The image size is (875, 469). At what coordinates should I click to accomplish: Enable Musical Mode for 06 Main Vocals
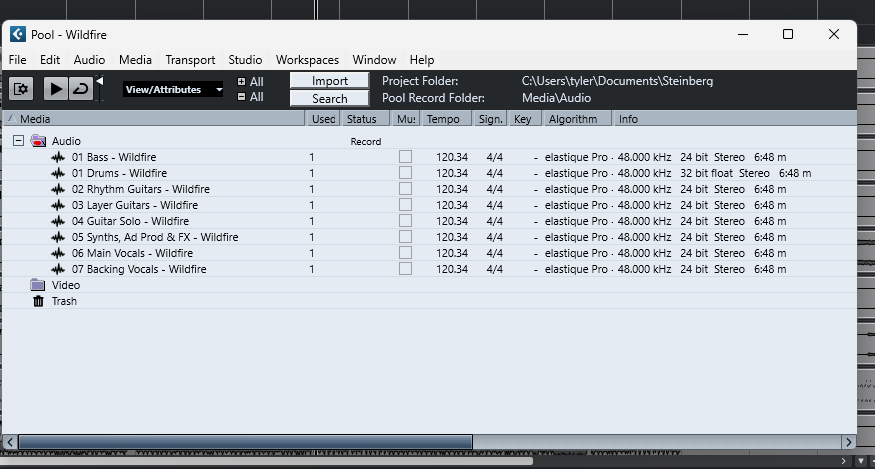pyautogui.click(x=406, y=253)
